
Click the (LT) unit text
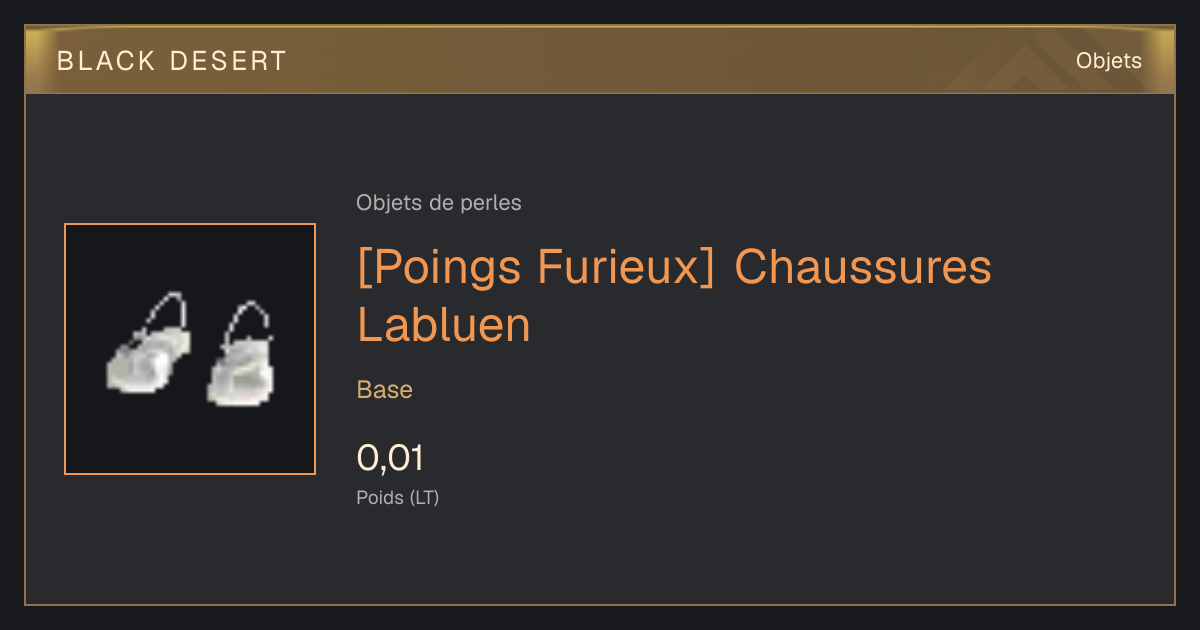(425, 497)
